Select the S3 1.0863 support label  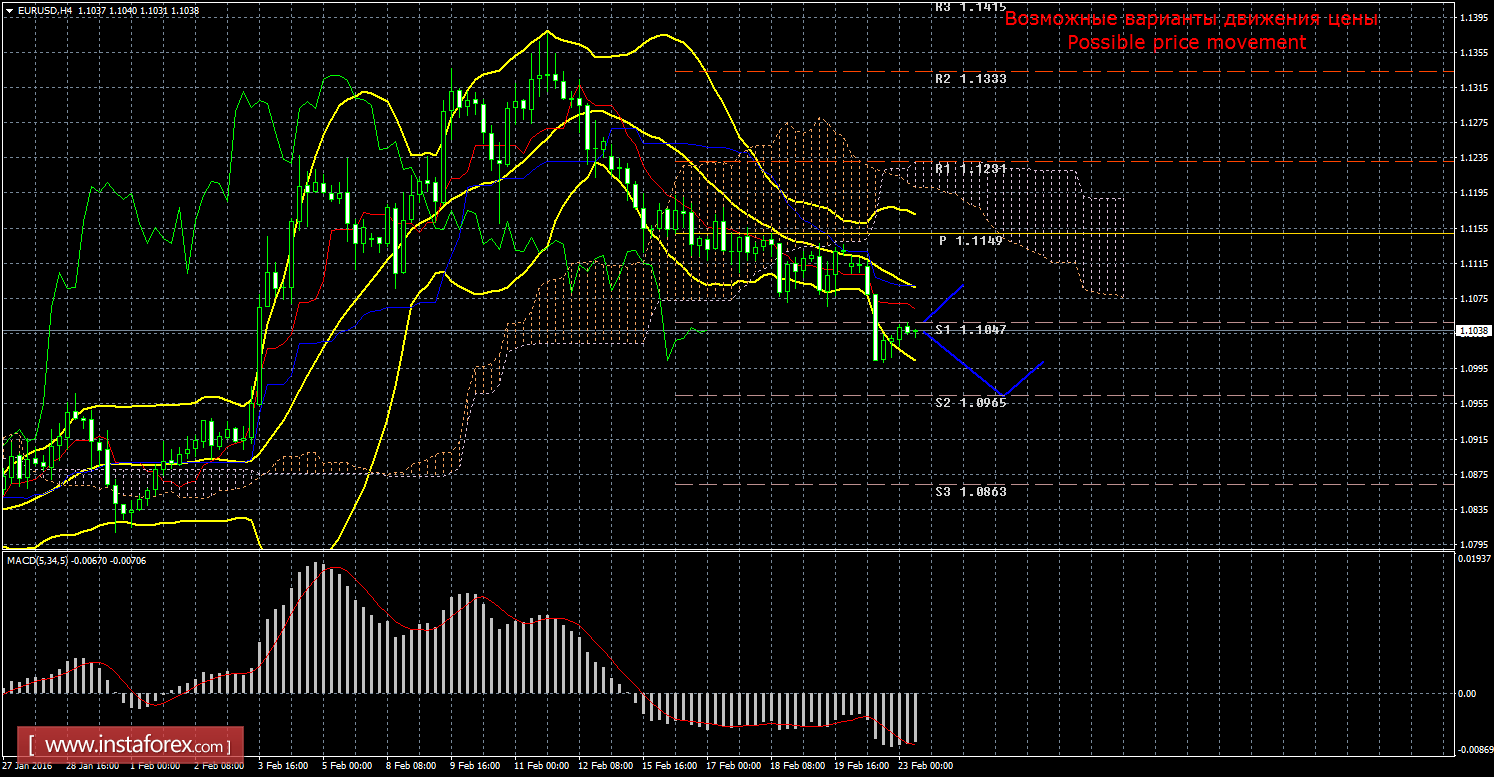tap(970, 492)
